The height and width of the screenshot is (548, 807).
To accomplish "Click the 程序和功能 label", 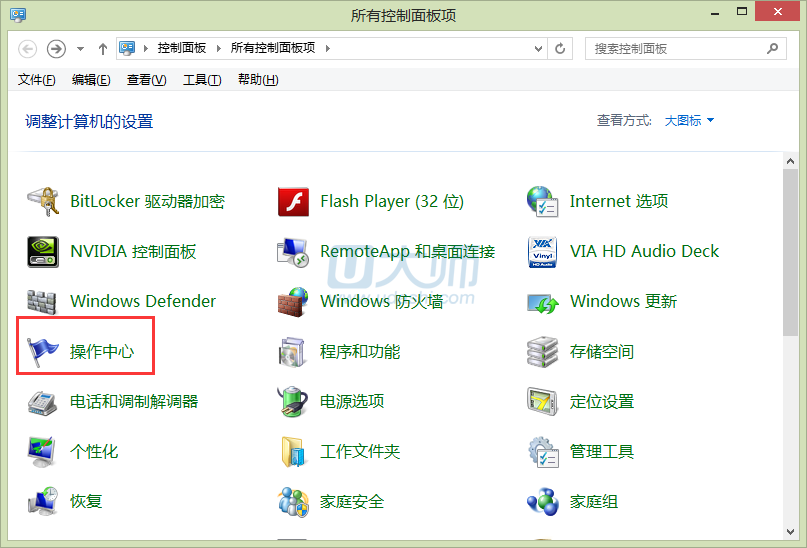I will click(x=360, y=351).
